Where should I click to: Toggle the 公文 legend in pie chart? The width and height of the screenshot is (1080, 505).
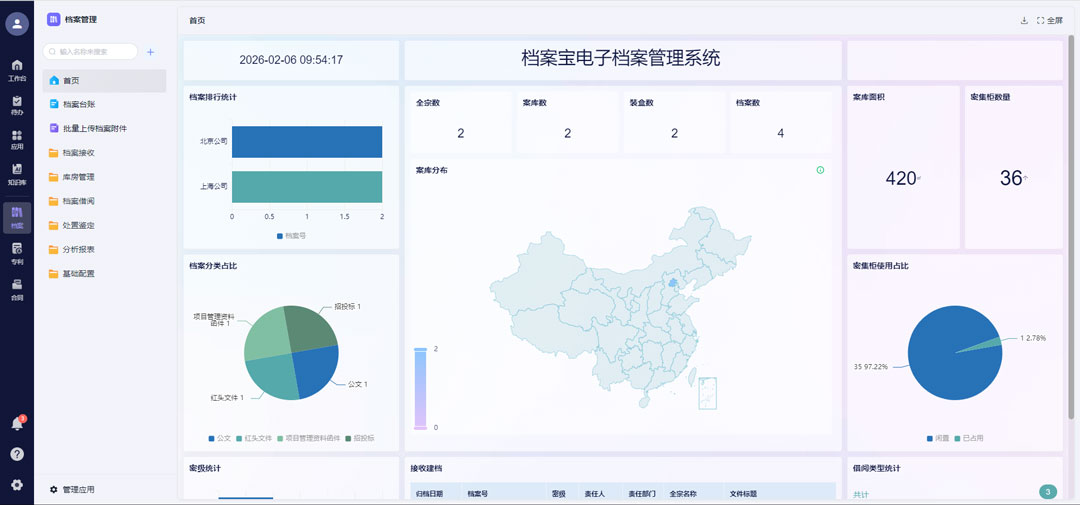(x=219, y=438)
